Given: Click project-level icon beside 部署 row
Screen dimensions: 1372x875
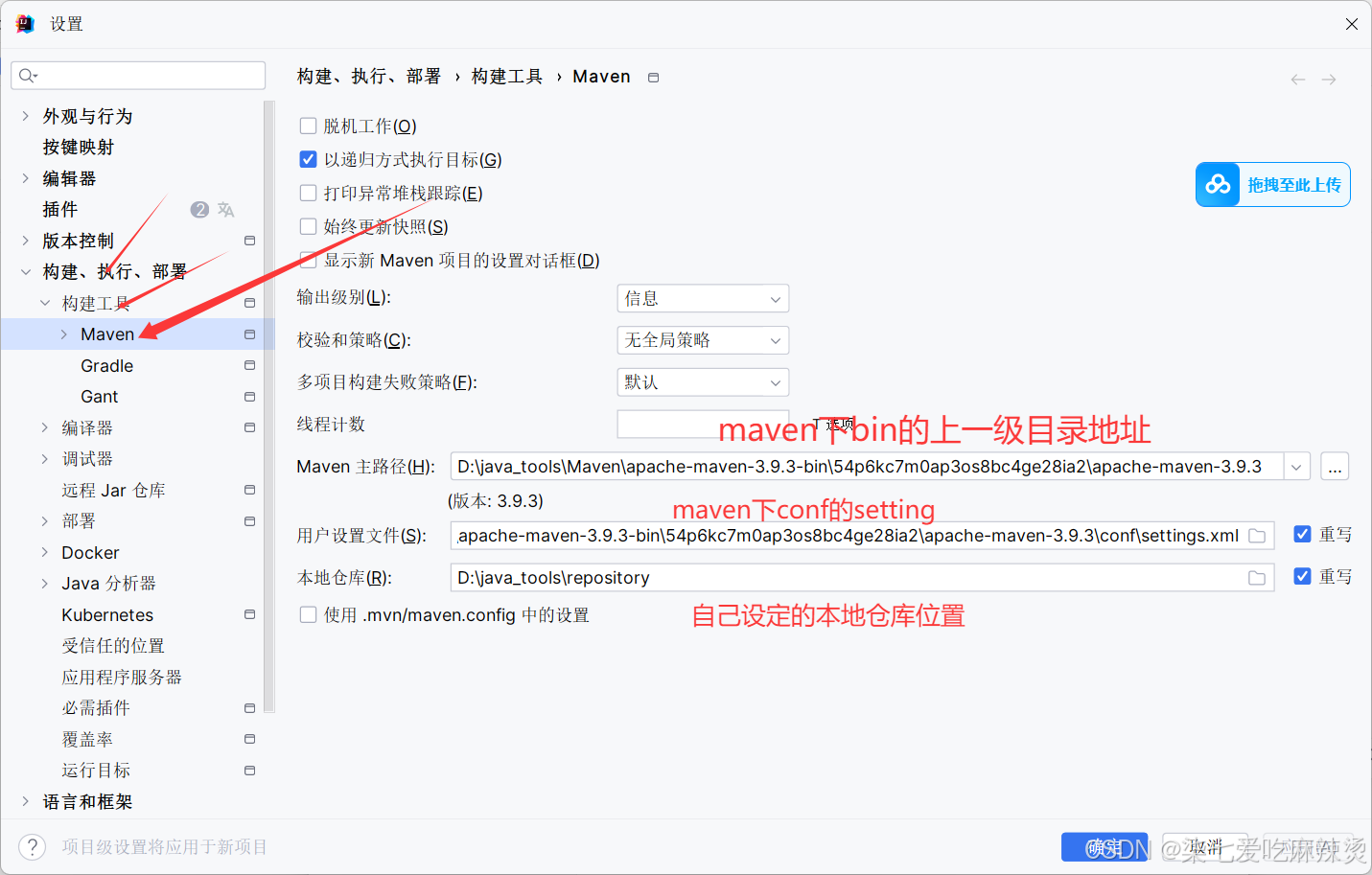Looking at the screenshot, I should pos(249,521).
